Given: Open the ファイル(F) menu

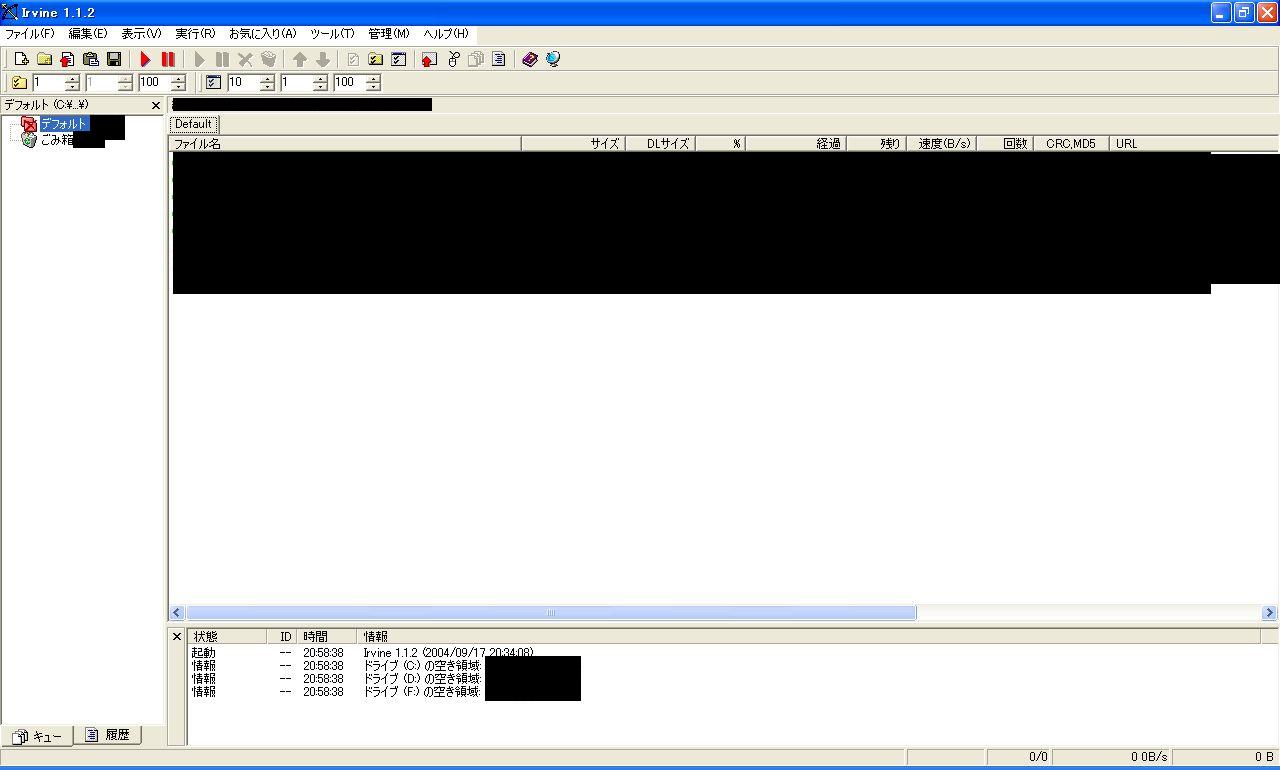Looking at the screenshot, I should tap(30, 34).
